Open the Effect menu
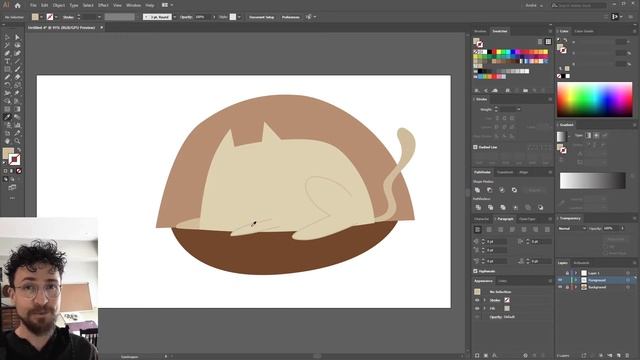Screen dimensions: 640x360 tap(103, 5)
